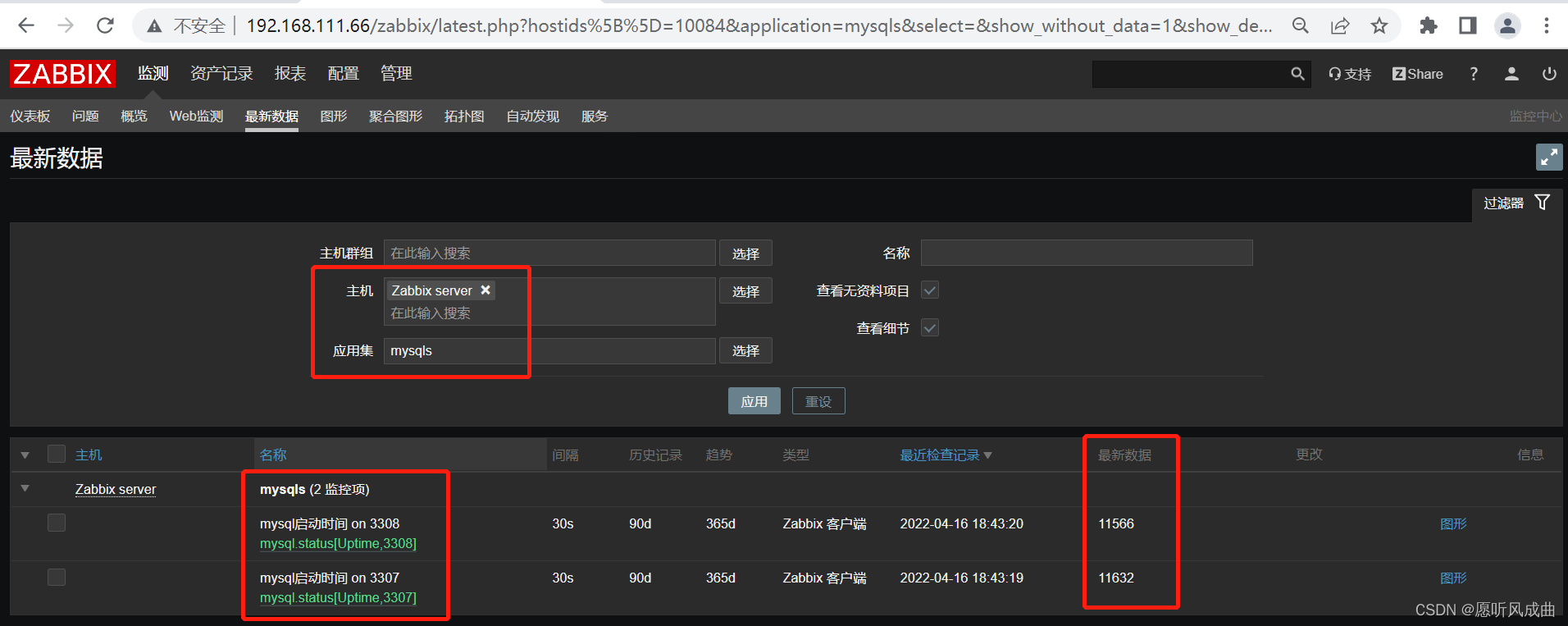
Task: Toggle 查看无资料项目 checkbox
Action: click(x=930, y=290)
